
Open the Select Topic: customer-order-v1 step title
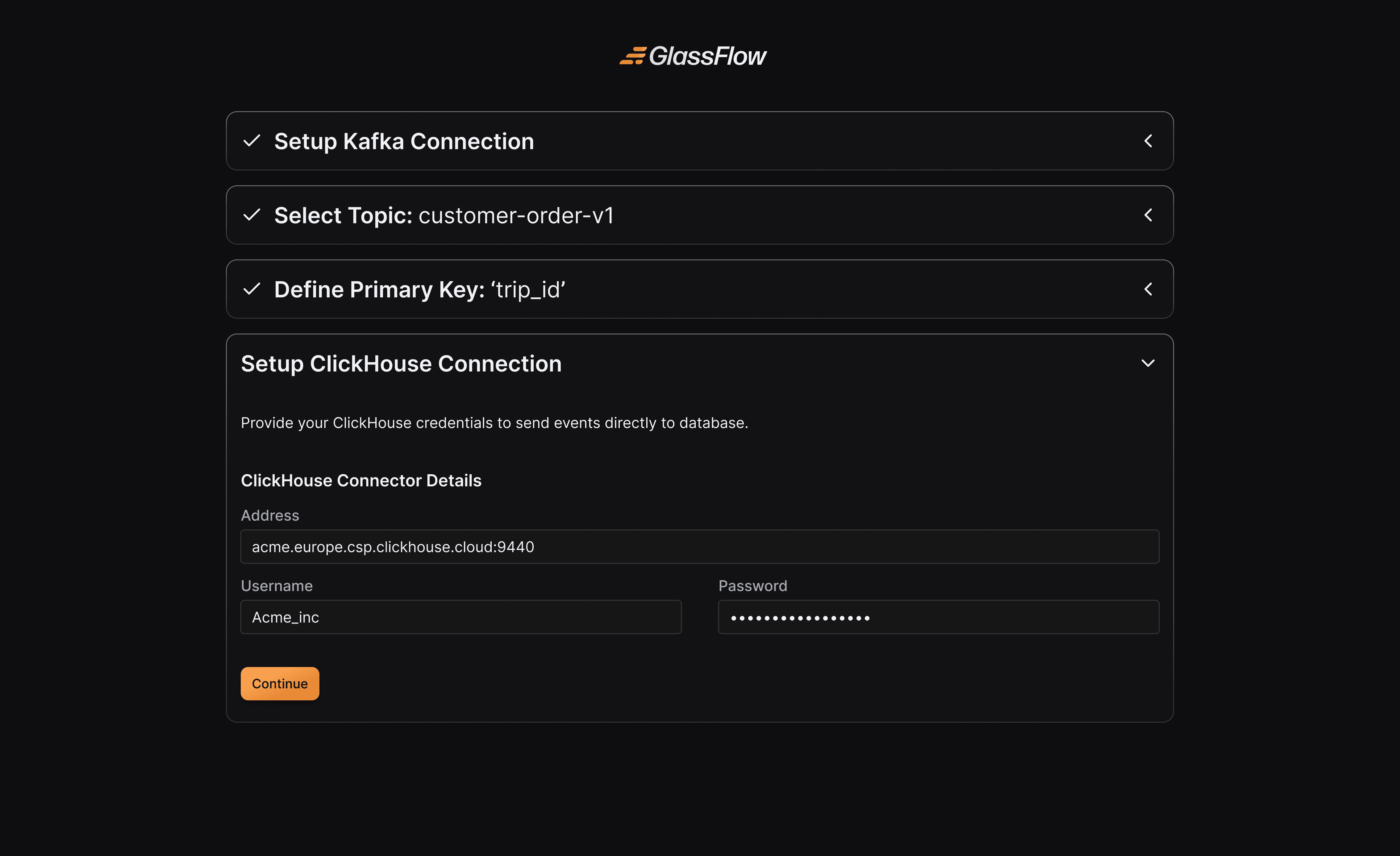(x=444, y=216)
